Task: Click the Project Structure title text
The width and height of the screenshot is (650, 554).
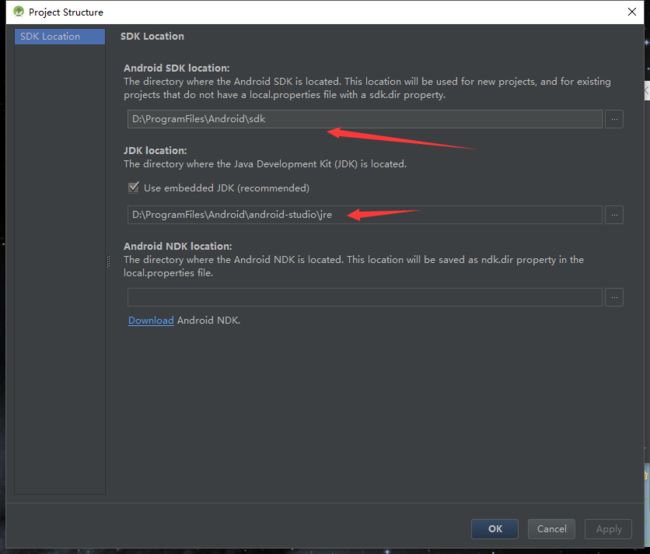Action: 66,12
